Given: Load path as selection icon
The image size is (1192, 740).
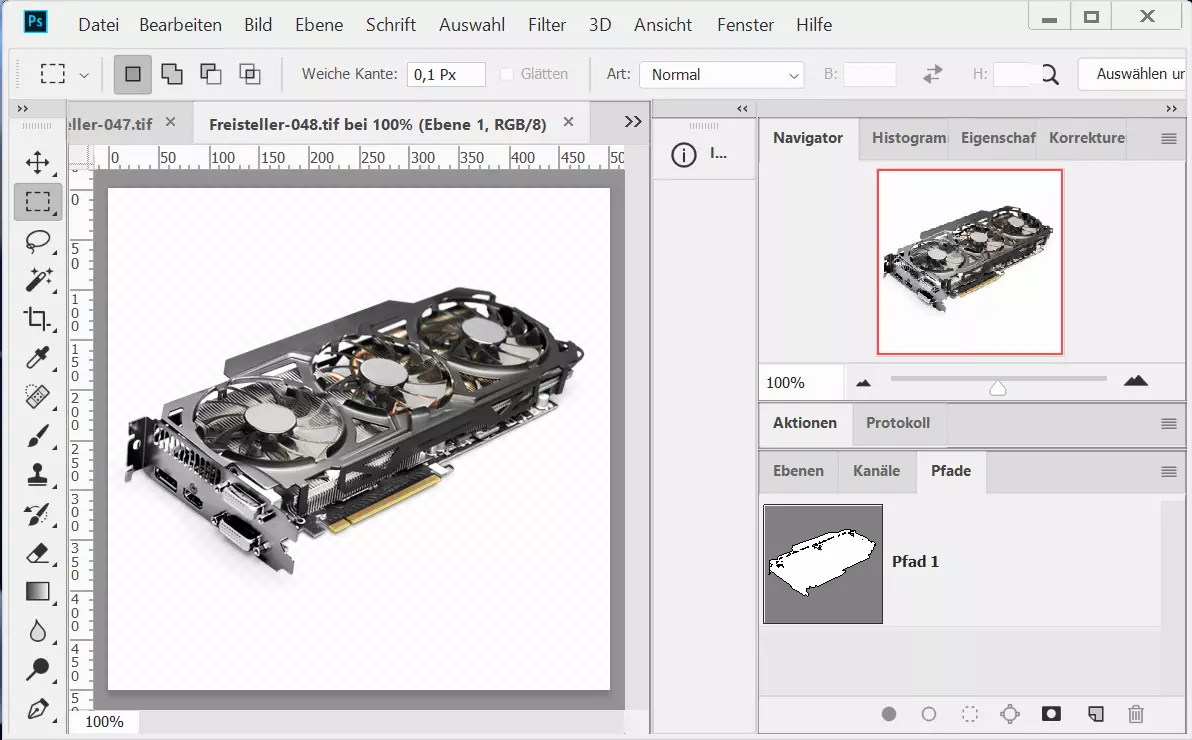Looking at the screenshot, I should pyautogui.click(x=969, y=714).
